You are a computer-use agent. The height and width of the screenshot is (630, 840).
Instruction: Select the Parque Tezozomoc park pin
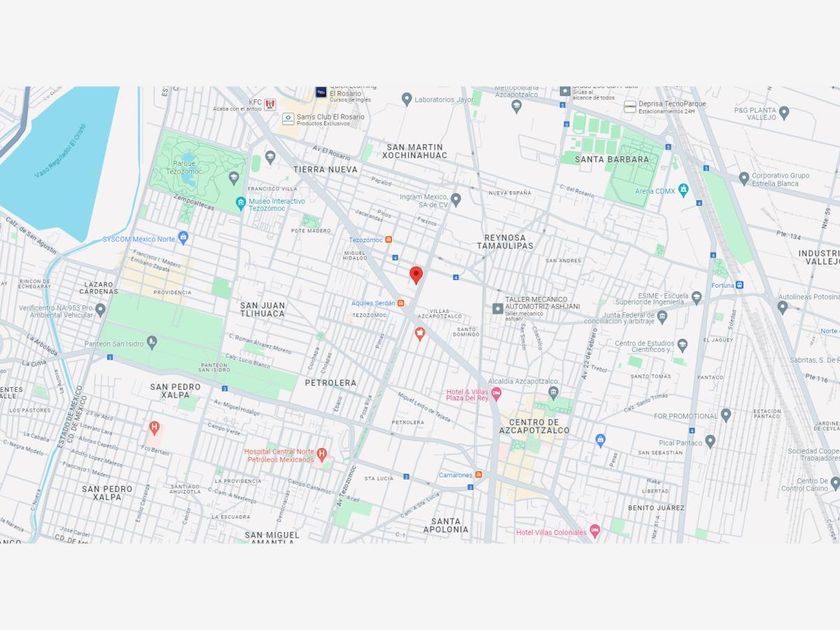(234, 177)
